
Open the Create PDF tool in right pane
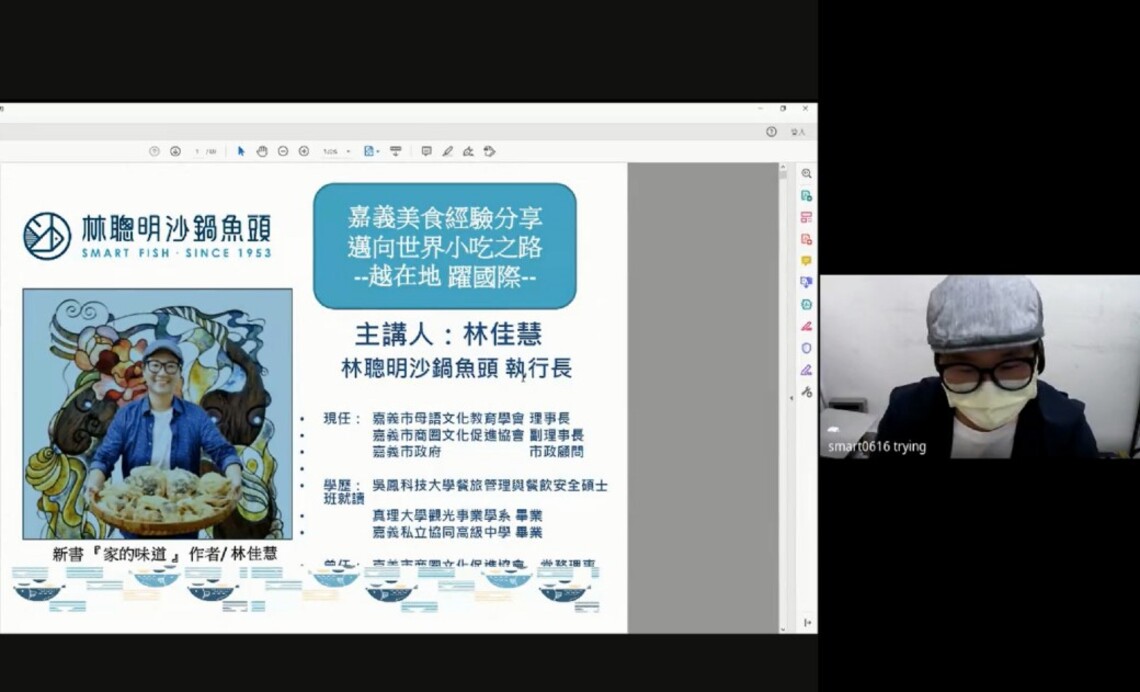pyautogui.click(x=806, y=239)
